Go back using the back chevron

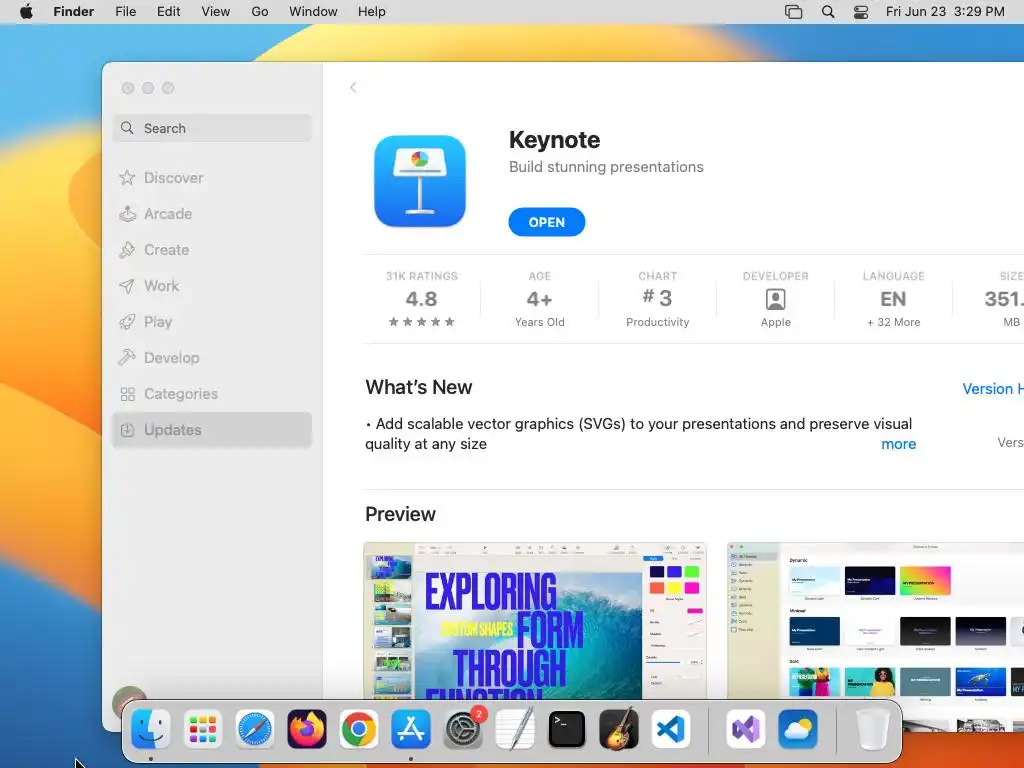[x=353, y=88]
